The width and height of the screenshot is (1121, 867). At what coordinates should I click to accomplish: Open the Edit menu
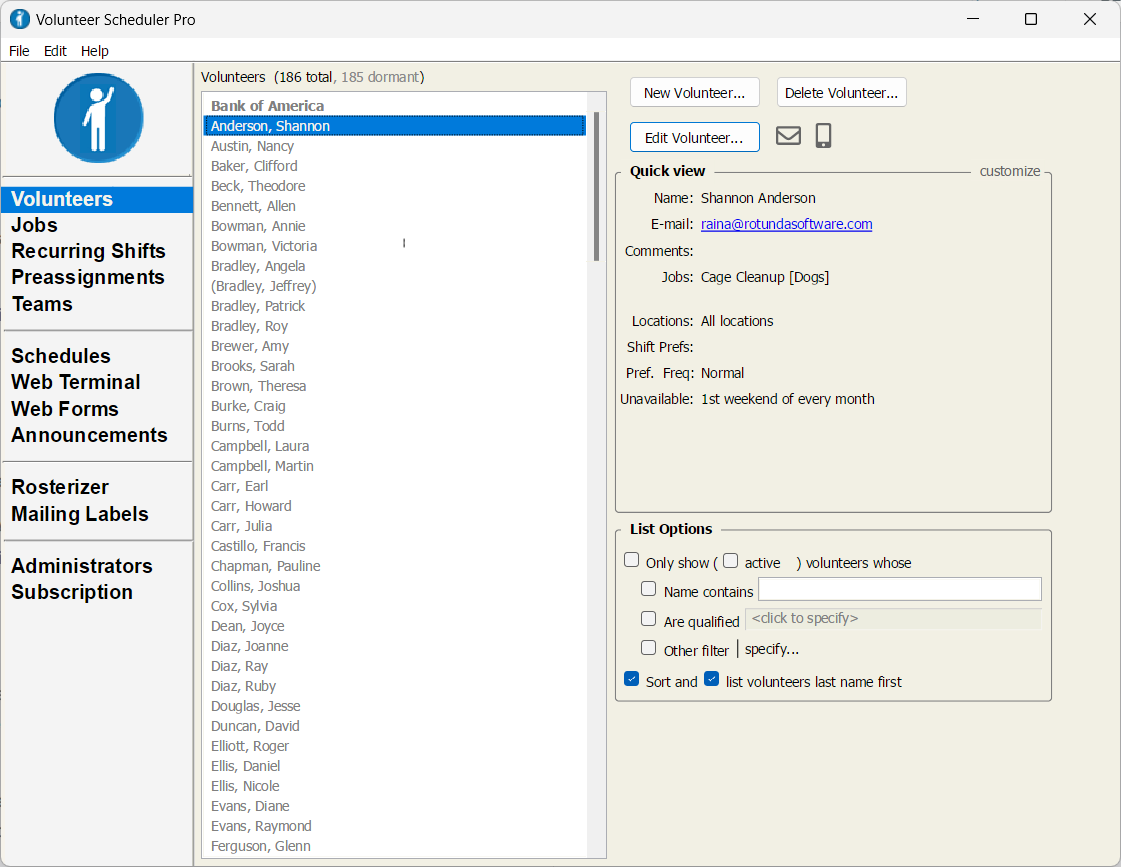pos(55,51)
